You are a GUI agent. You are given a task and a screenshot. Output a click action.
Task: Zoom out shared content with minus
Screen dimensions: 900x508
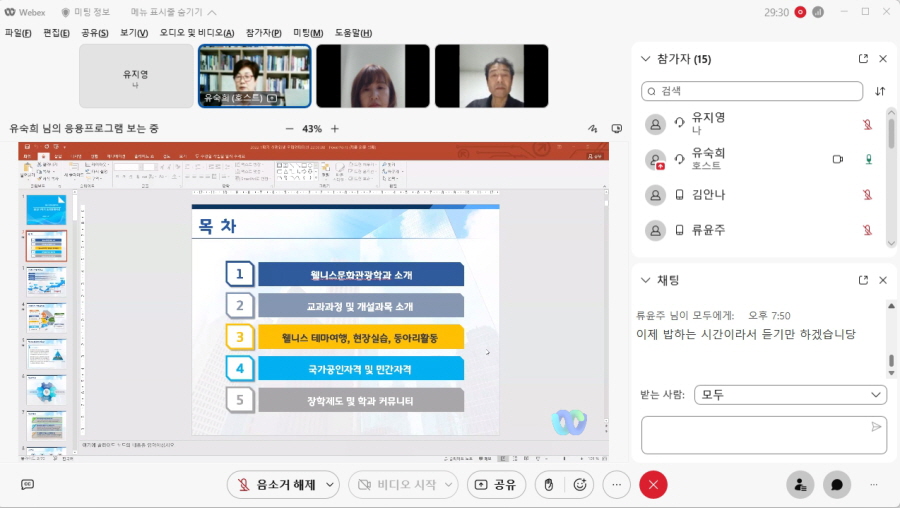(289, 129)
